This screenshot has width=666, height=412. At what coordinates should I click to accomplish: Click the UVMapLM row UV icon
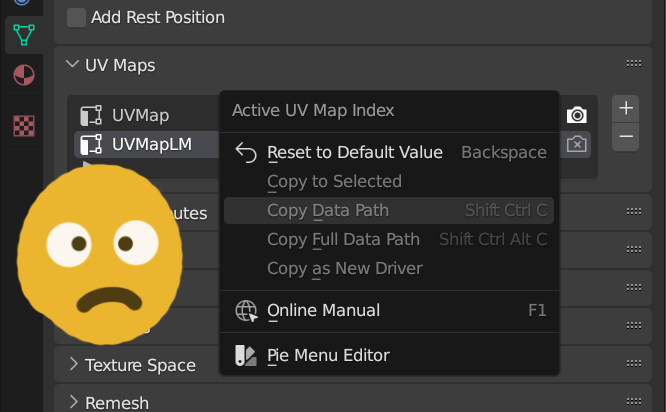coord(91,144)
